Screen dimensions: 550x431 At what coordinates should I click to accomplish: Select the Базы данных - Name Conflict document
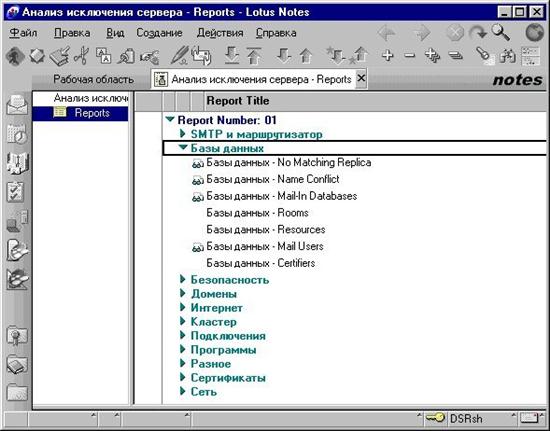point(273,179)
